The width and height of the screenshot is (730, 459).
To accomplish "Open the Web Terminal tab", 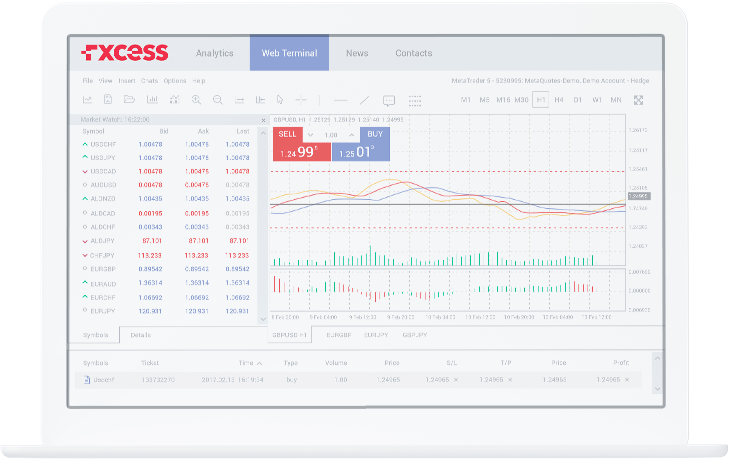I will 289,53.
